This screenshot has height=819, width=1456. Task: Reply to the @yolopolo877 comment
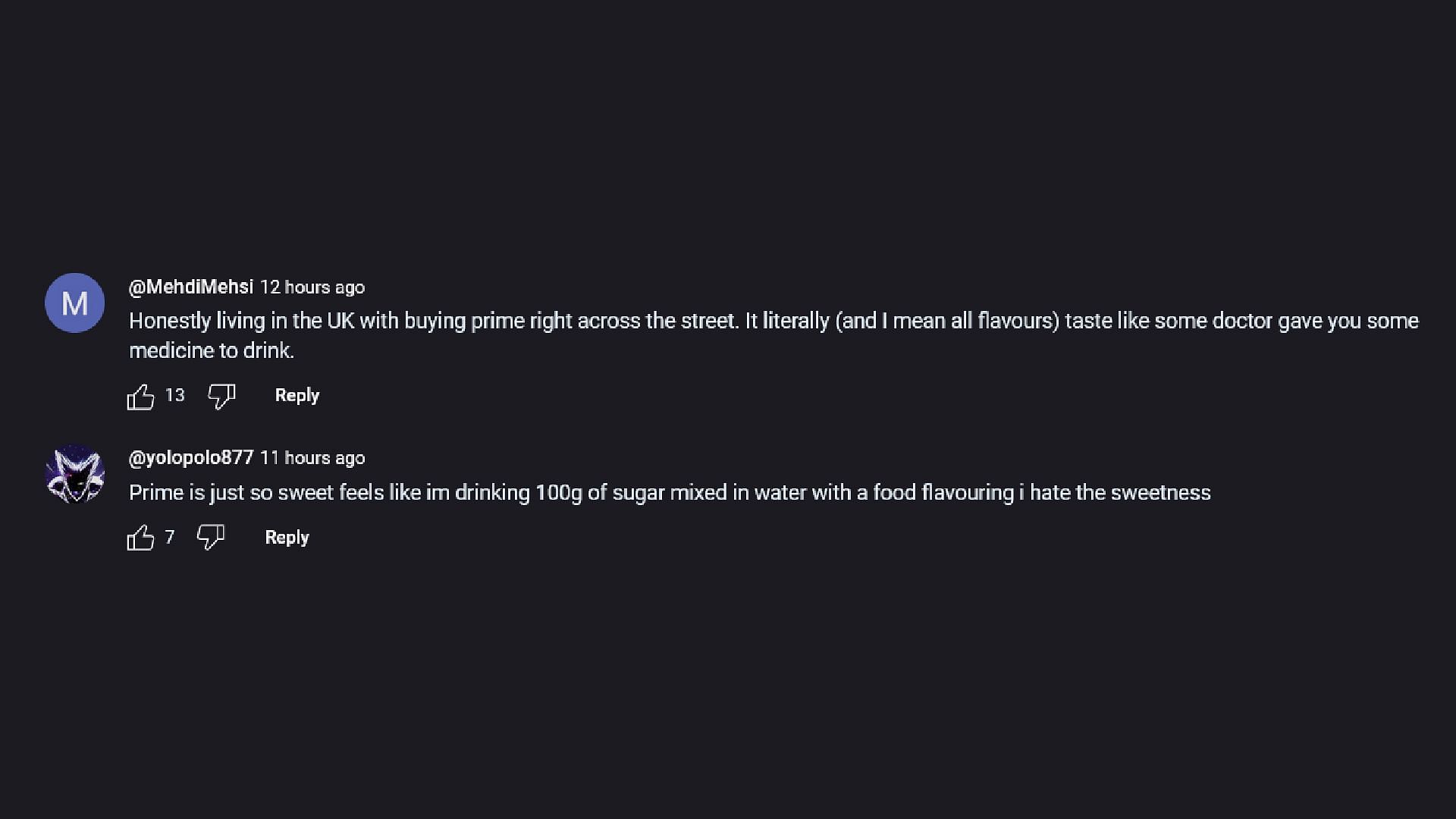(287, 538)
